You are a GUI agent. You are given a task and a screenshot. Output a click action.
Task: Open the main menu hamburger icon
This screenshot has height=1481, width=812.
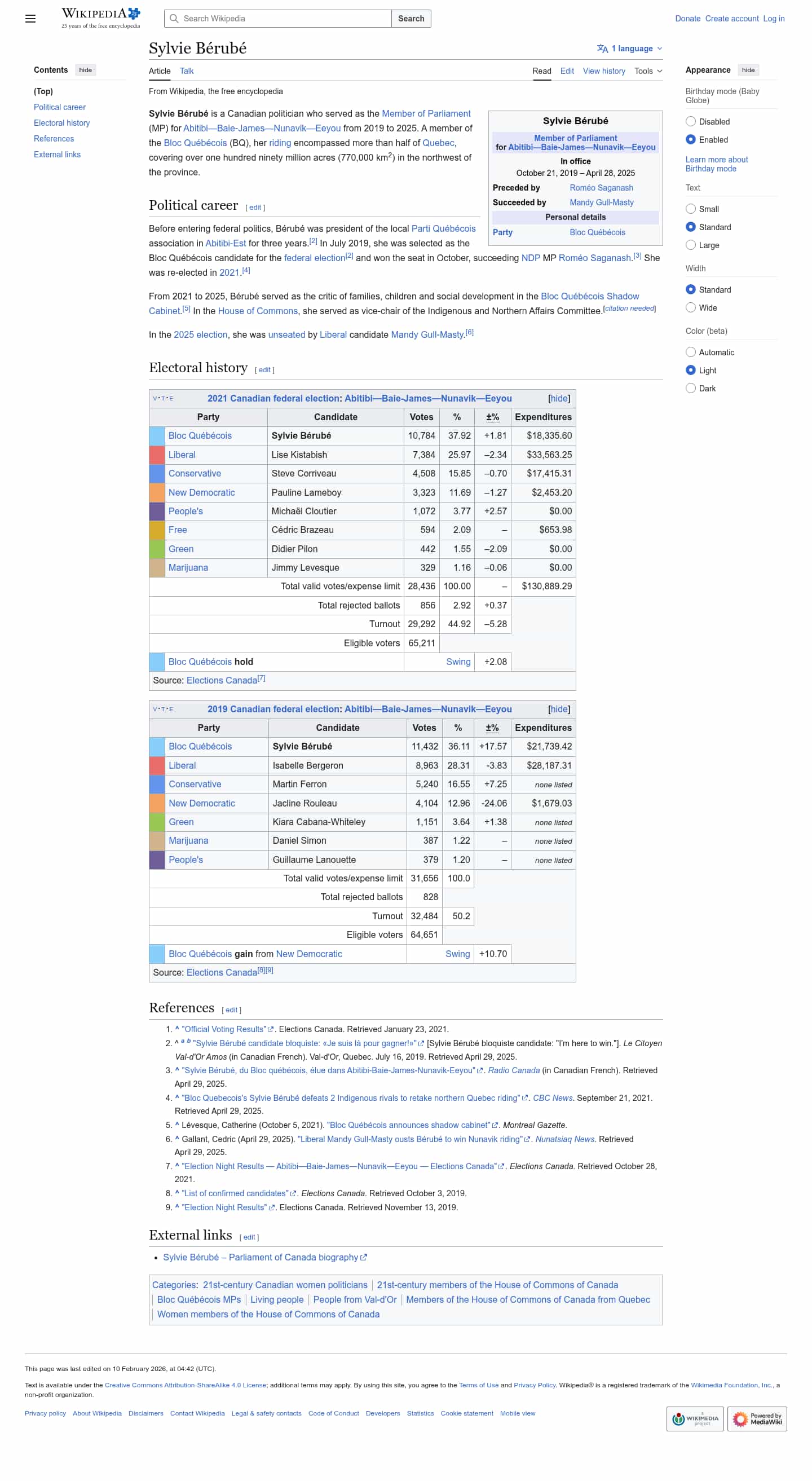tap(30, 19)
